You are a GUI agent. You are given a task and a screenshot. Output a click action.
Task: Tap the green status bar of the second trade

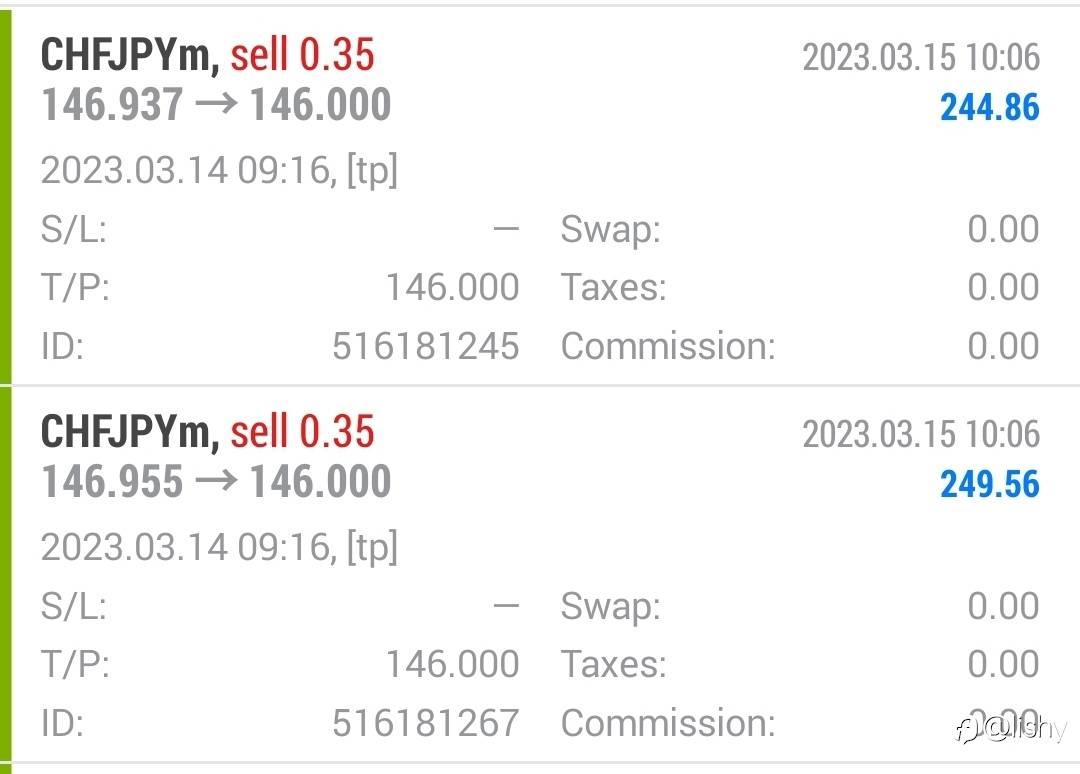pos(5,572)
